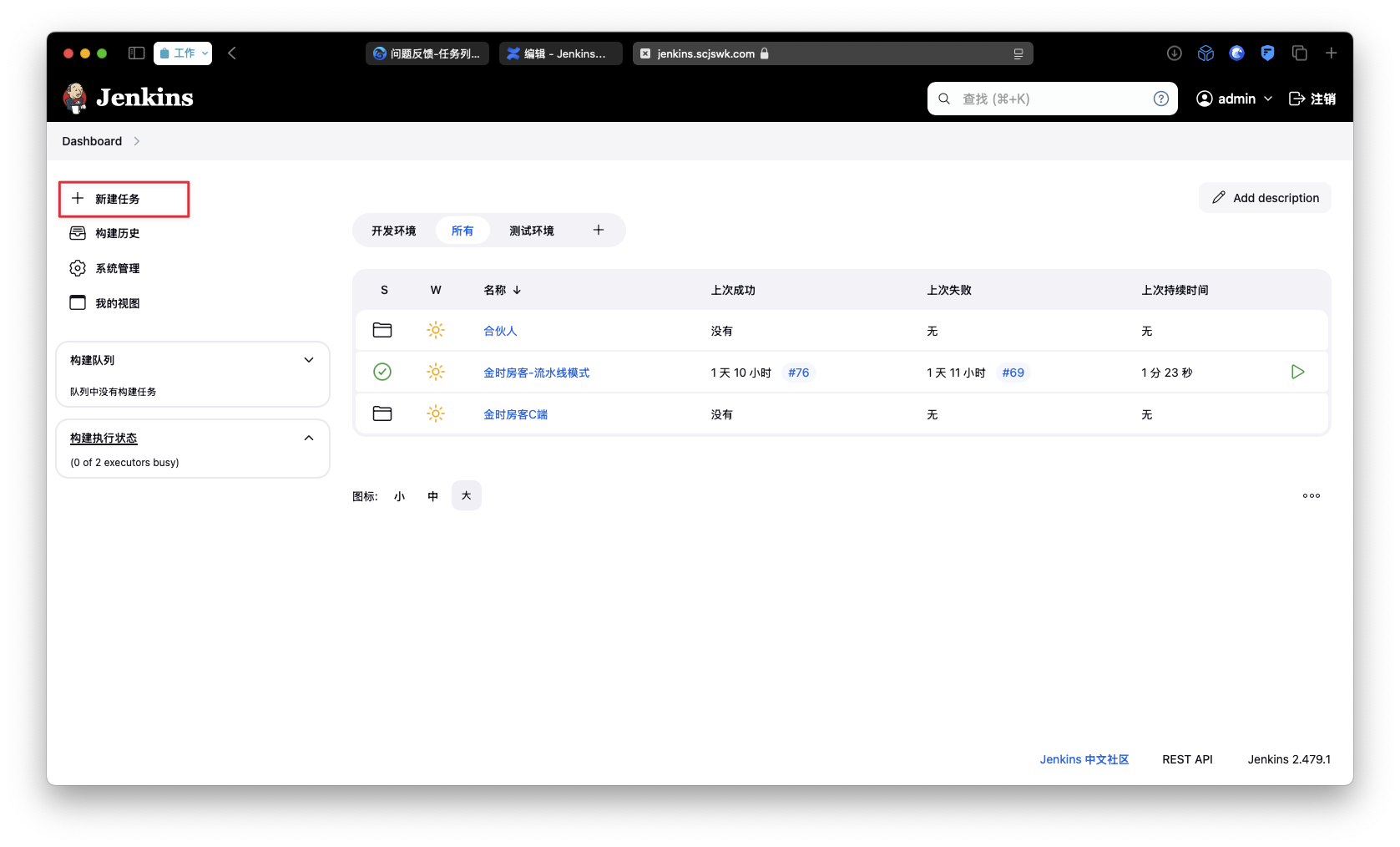Image resolution: width=1400 pixels, height=847 pixels.
Task: Click the sun weather icon for 金时房客C端
Action: [x=436, y=413]
